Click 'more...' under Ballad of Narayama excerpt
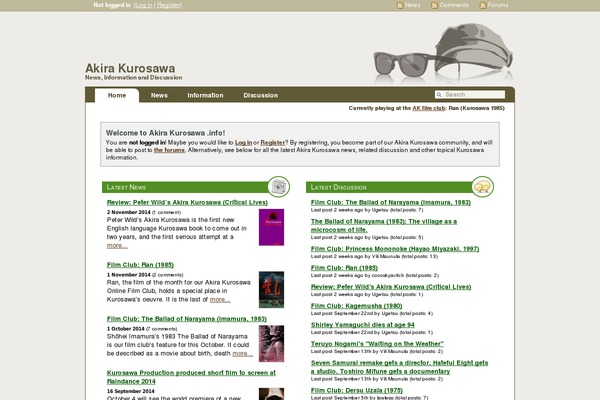 tap(243, 354)
